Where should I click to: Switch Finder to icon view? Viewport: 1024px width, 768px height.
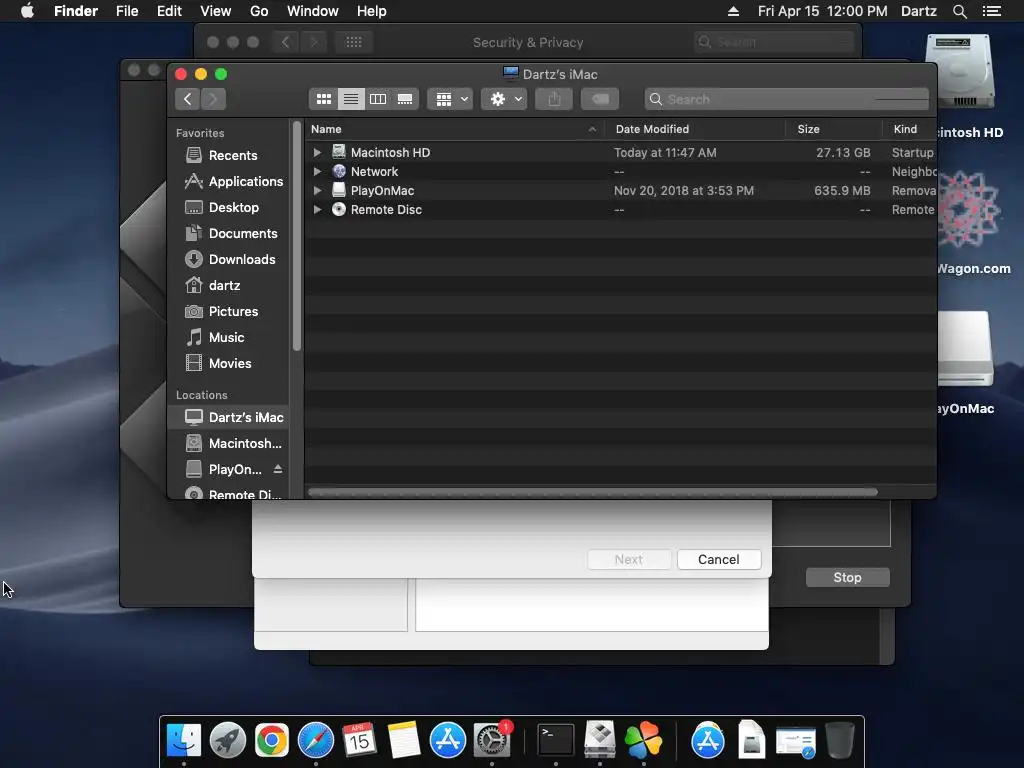(323, 99)
